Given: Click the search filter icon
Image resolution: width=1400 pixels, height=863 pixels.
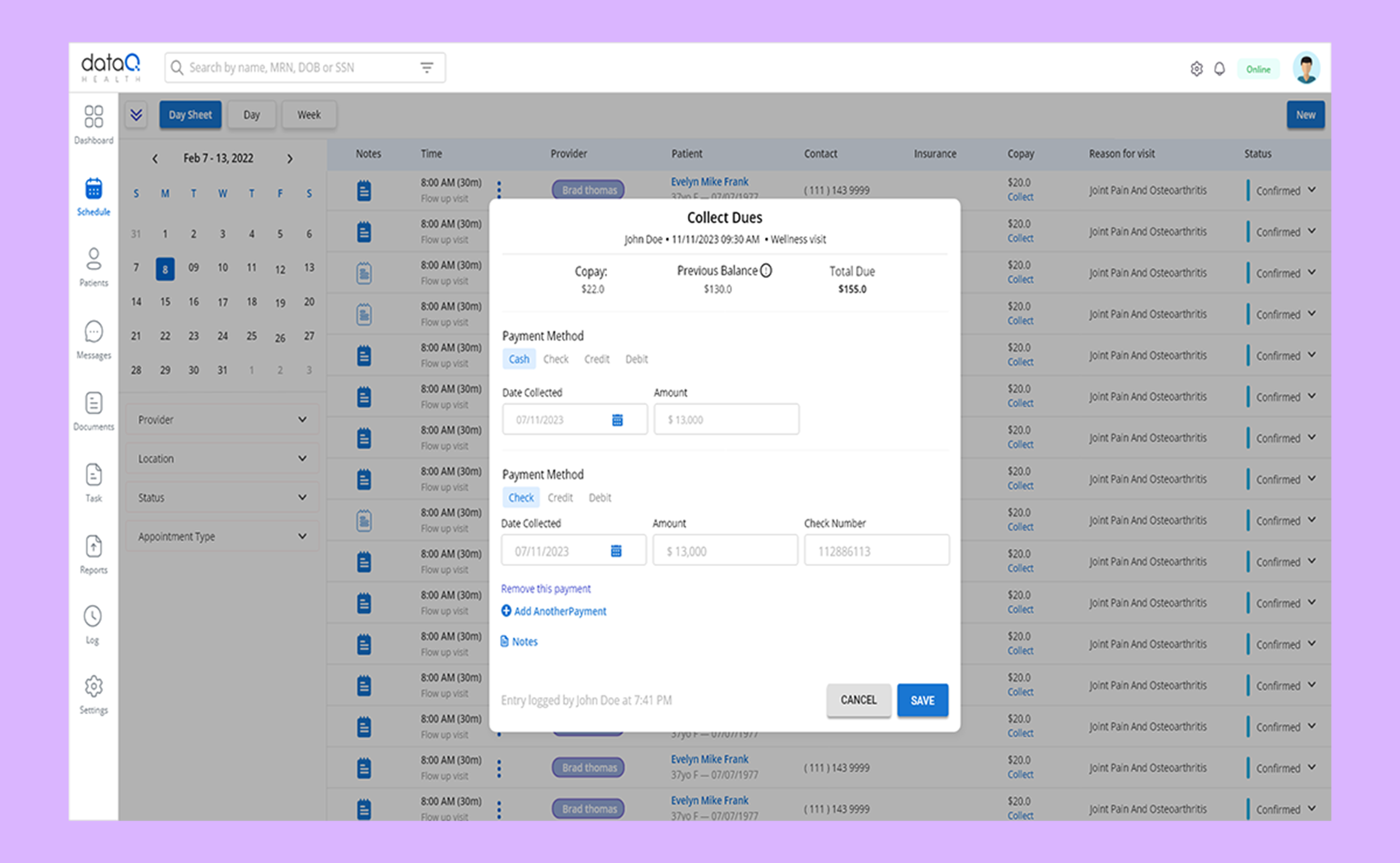Looking at the screenshot, I should pyautogui.click(x=427, y=68).
